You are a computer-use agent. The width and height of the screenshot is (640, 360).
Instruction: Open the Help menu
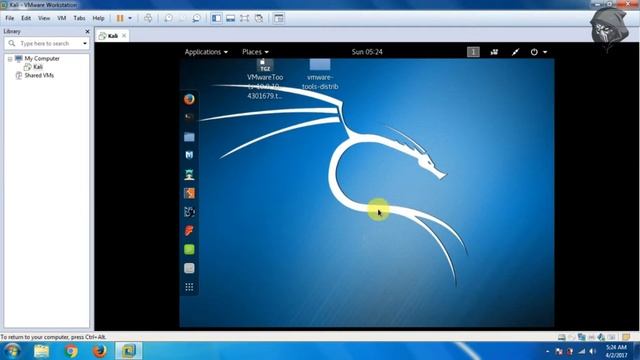(x=98, y=18)
